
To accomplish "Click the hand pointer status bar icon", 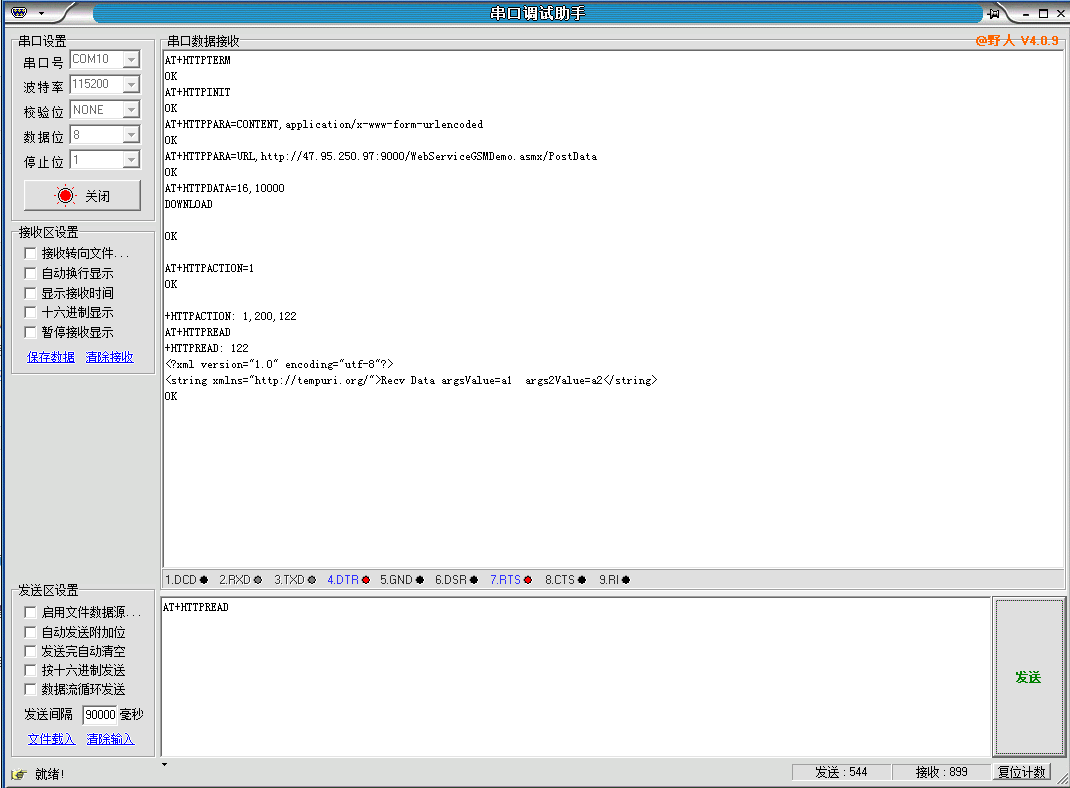I will pos(19,774).
